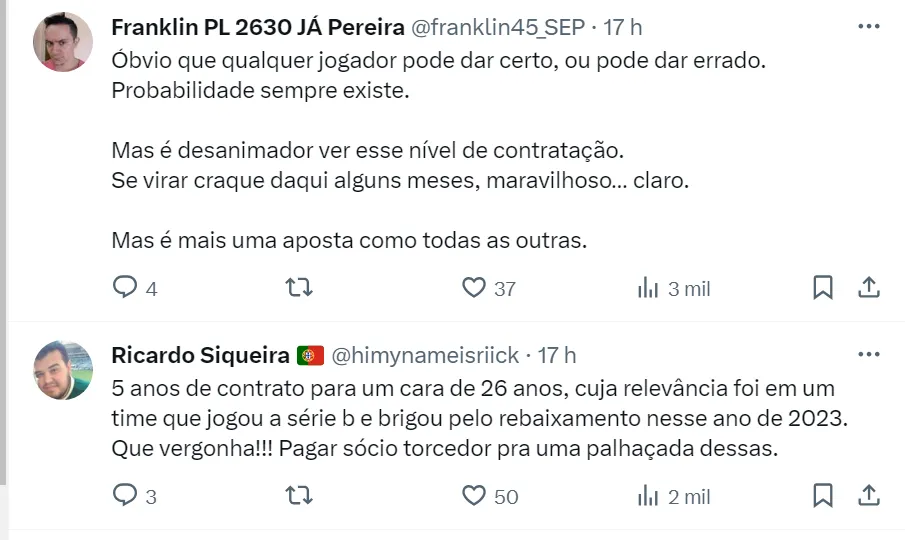Click Ricardo Siqueira's profile avatar
This screenshot has width=905, height=540.
[x=63, y=370]
